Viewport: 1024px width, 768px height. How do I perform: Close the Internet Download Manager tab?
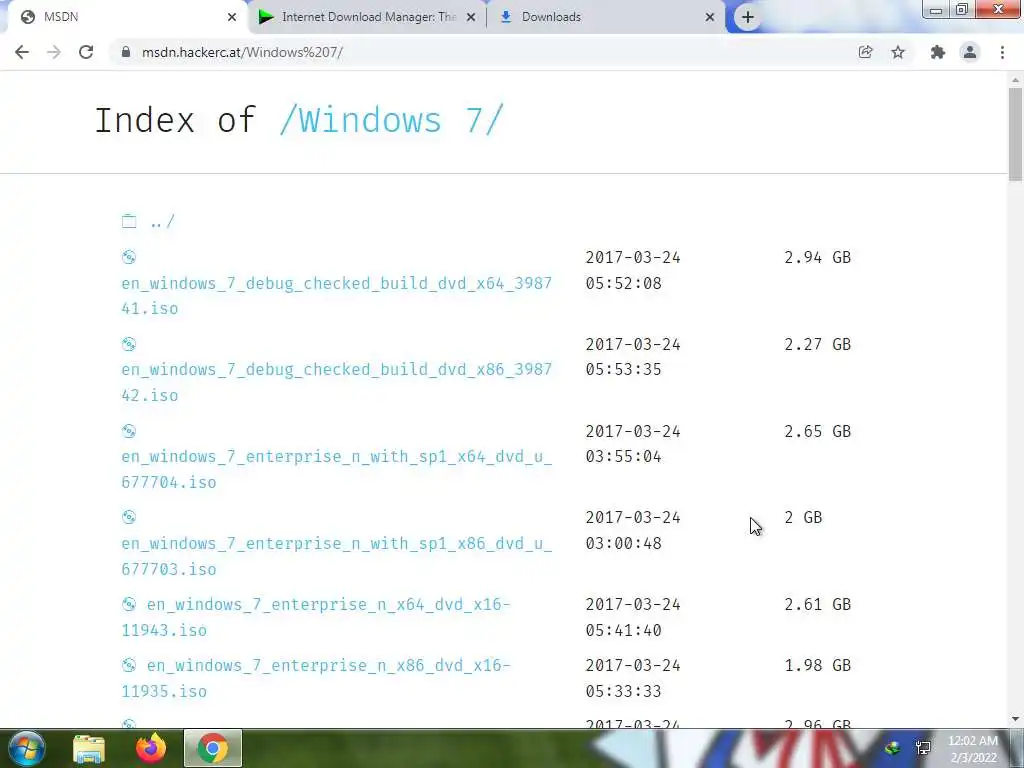point(471,17)
